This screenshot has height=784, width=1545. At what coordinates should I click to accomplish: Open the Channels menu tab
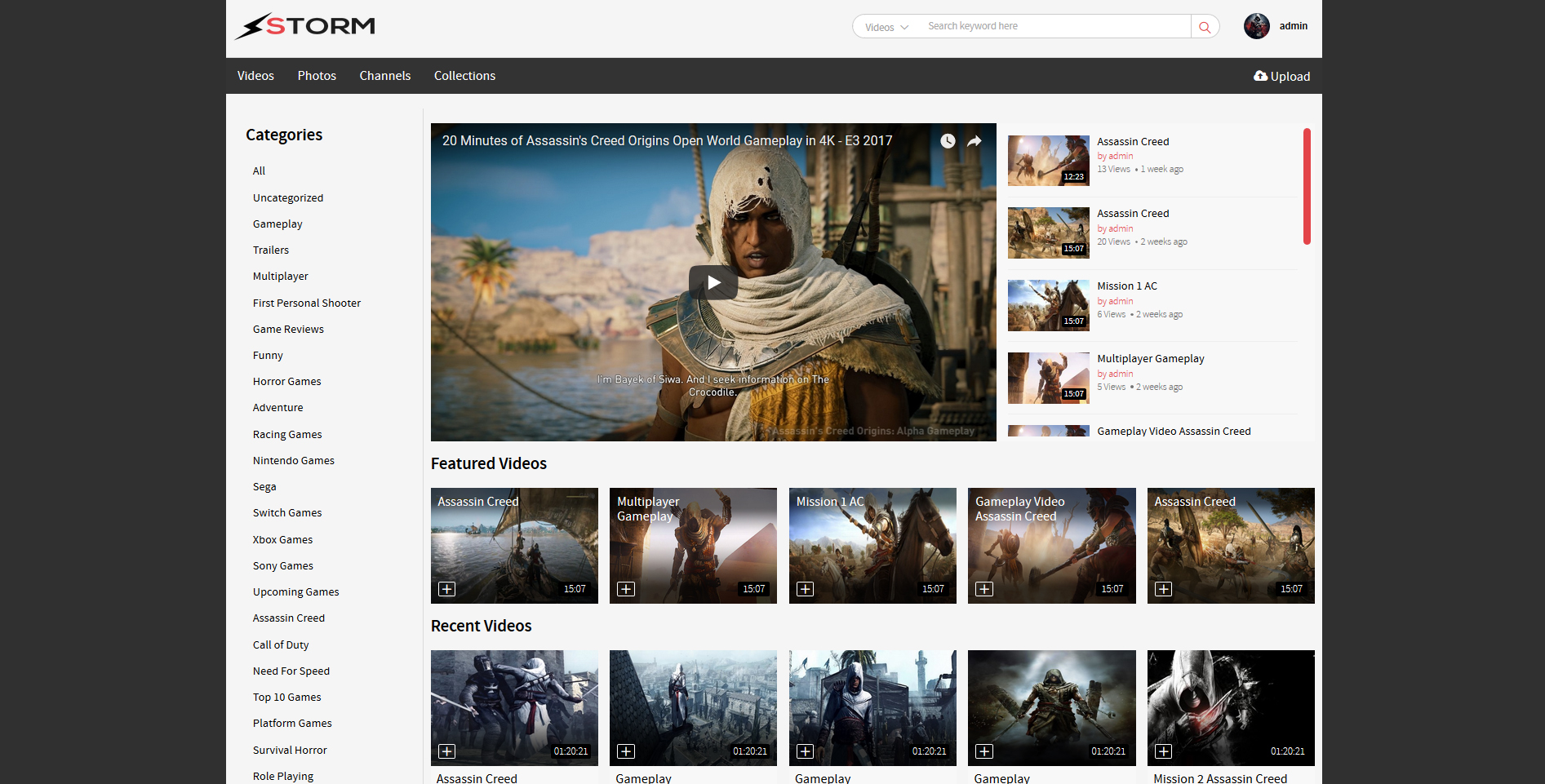pos(385,76)
